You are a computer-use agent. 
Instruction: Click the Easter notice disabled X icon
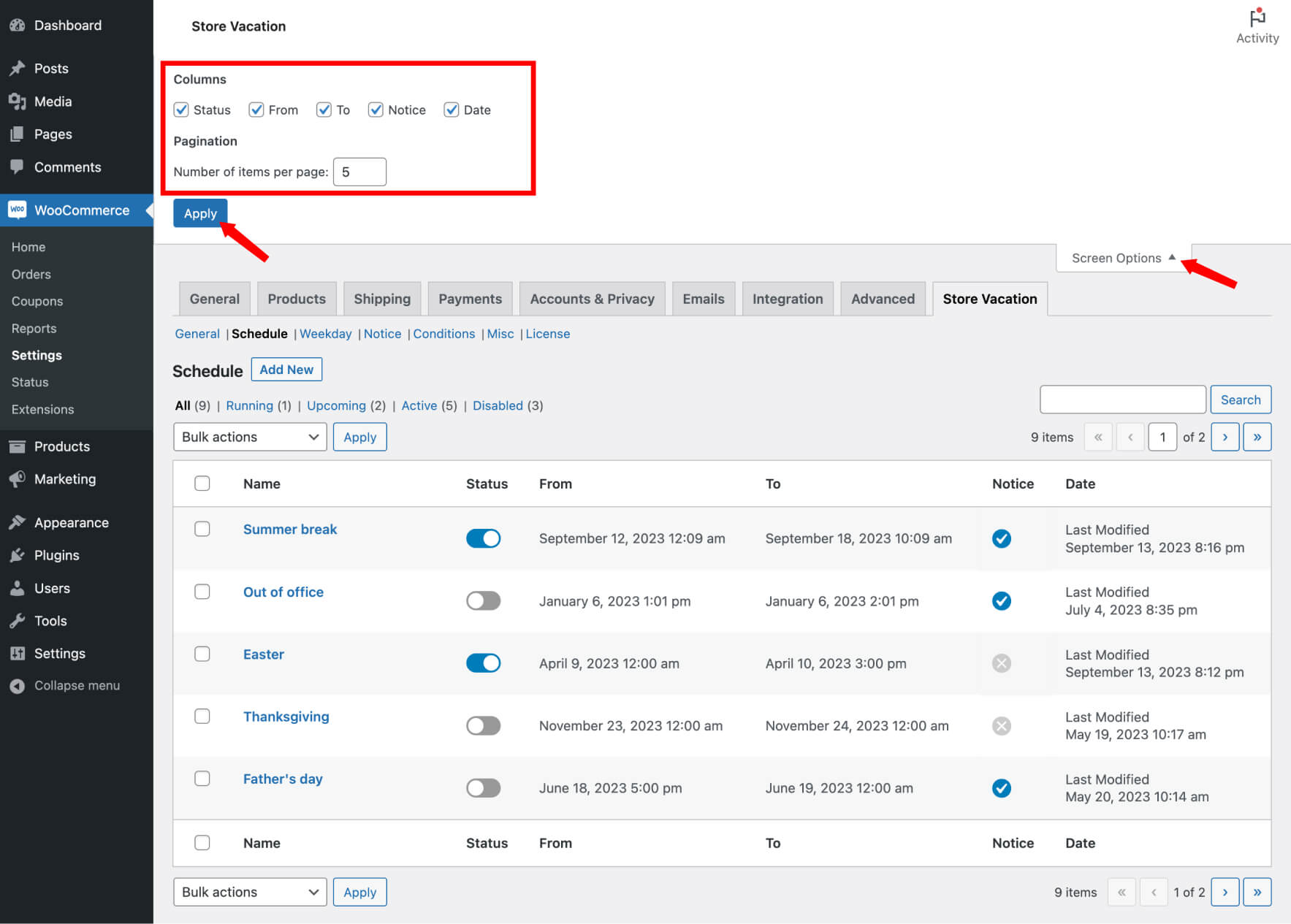[x=1002, y=663]
